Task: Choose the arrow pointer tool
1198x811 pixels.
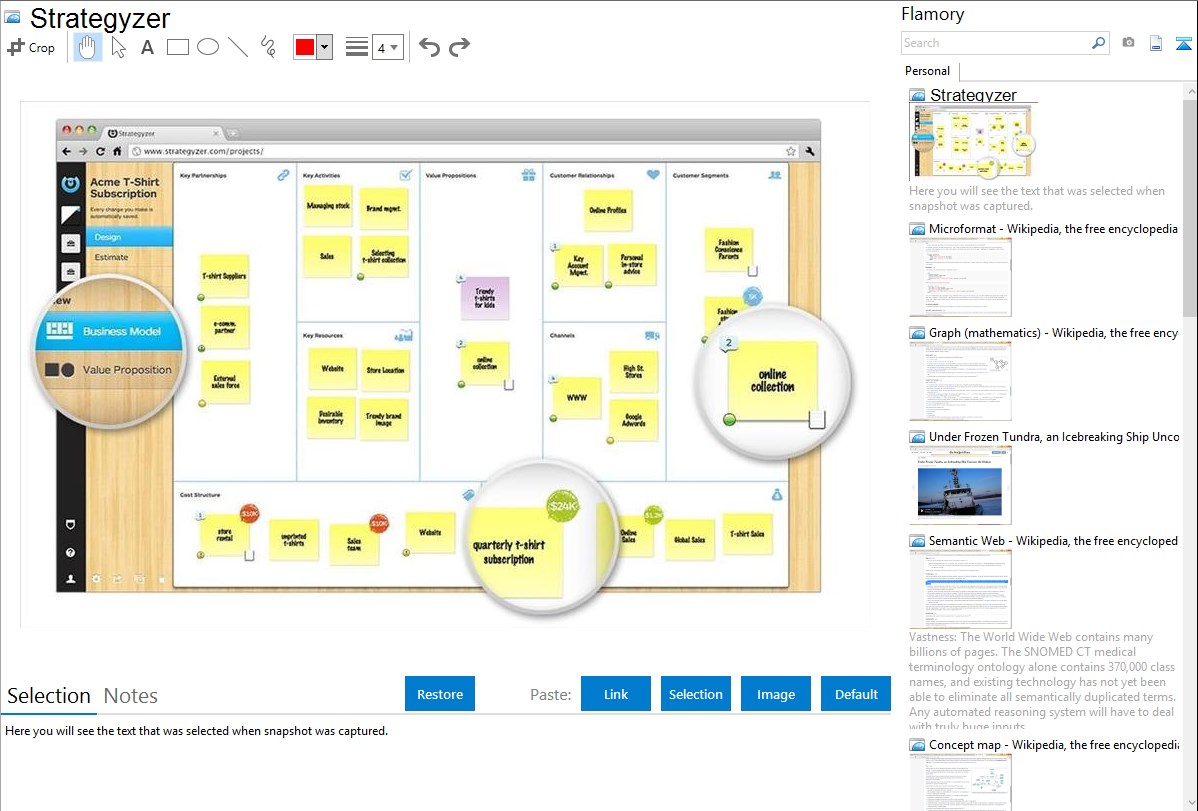Action: 118,47
